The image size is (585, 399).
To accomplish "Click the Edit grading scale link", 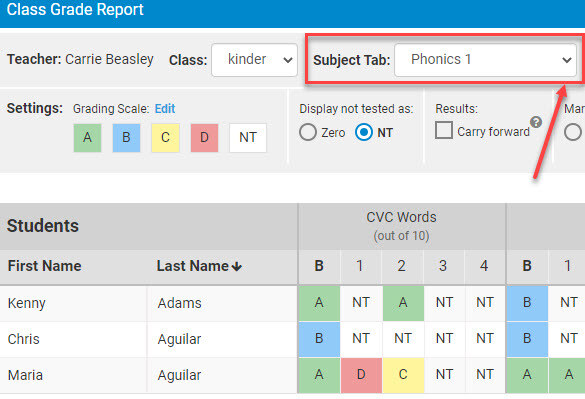I will coord(165,109).
